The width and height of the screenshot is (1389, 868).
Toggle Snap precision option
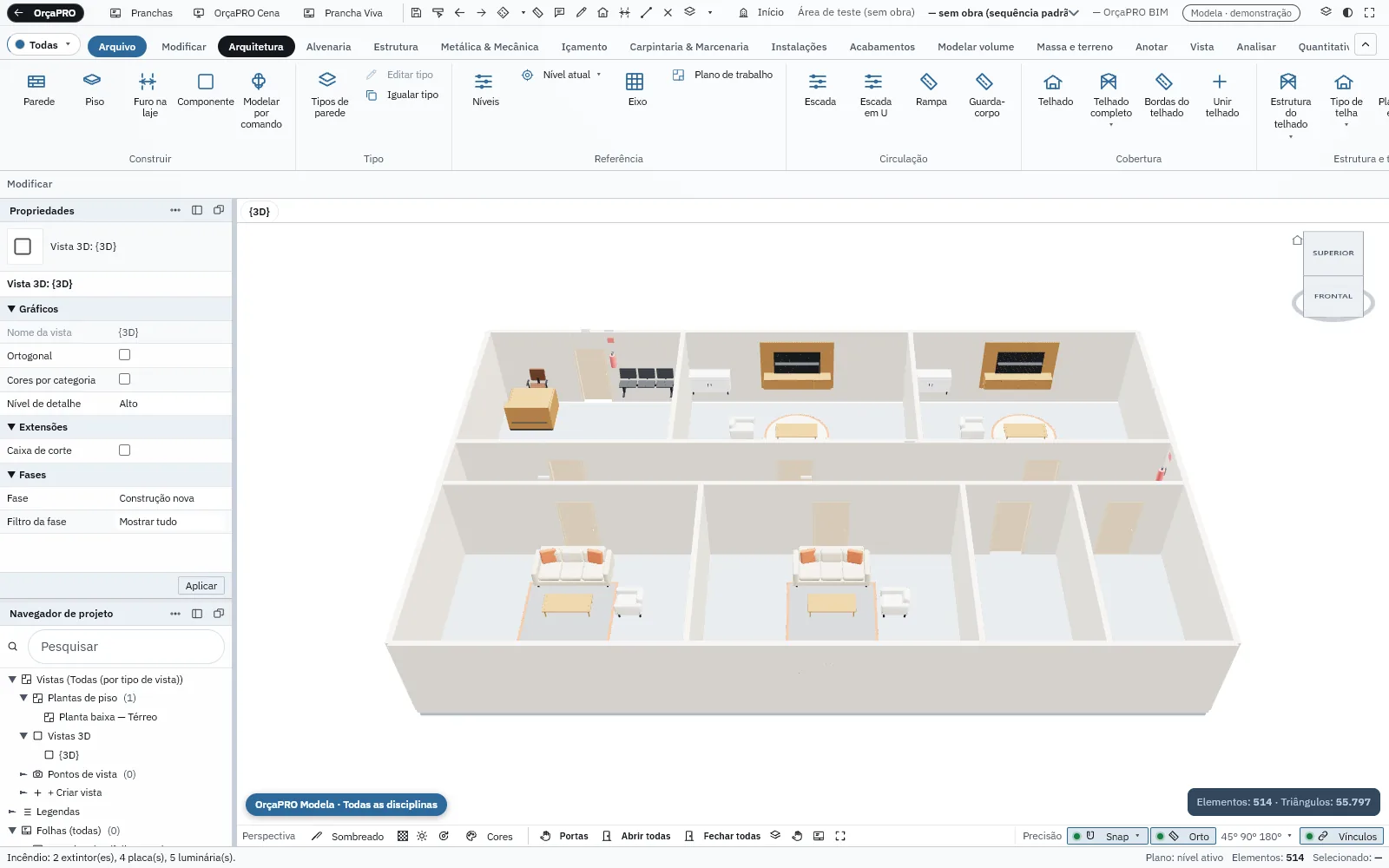coord(1107,836)
